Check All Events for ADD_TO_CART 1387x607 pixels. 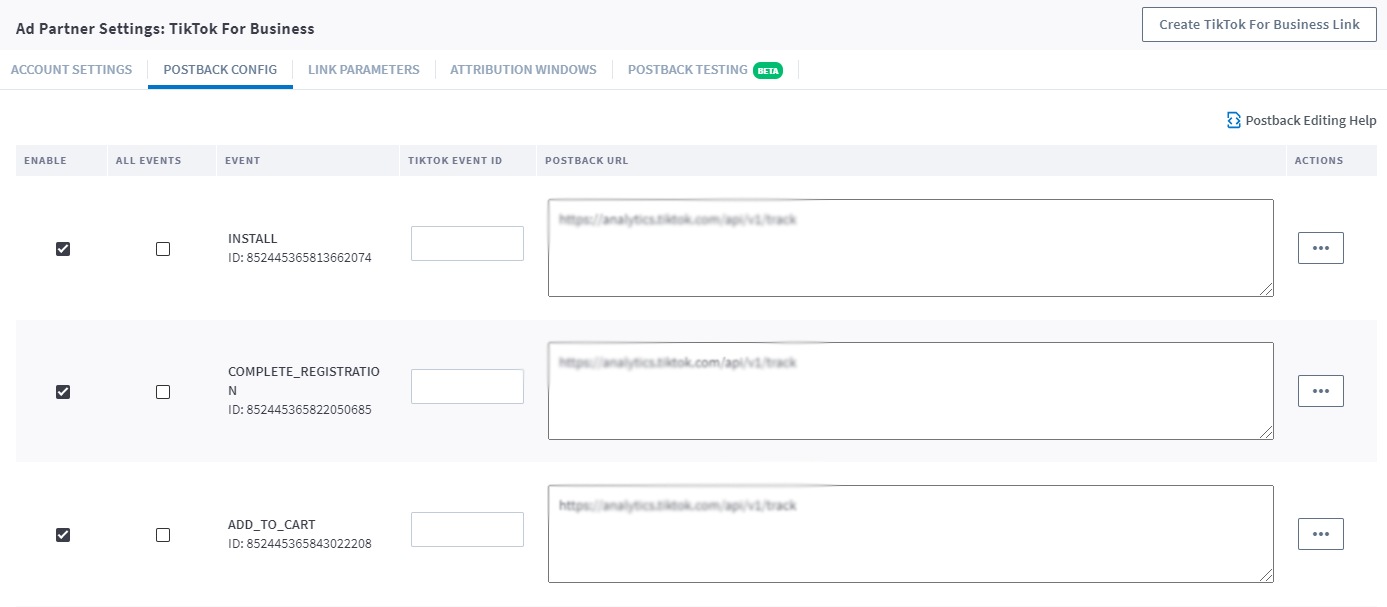(163, 535)
